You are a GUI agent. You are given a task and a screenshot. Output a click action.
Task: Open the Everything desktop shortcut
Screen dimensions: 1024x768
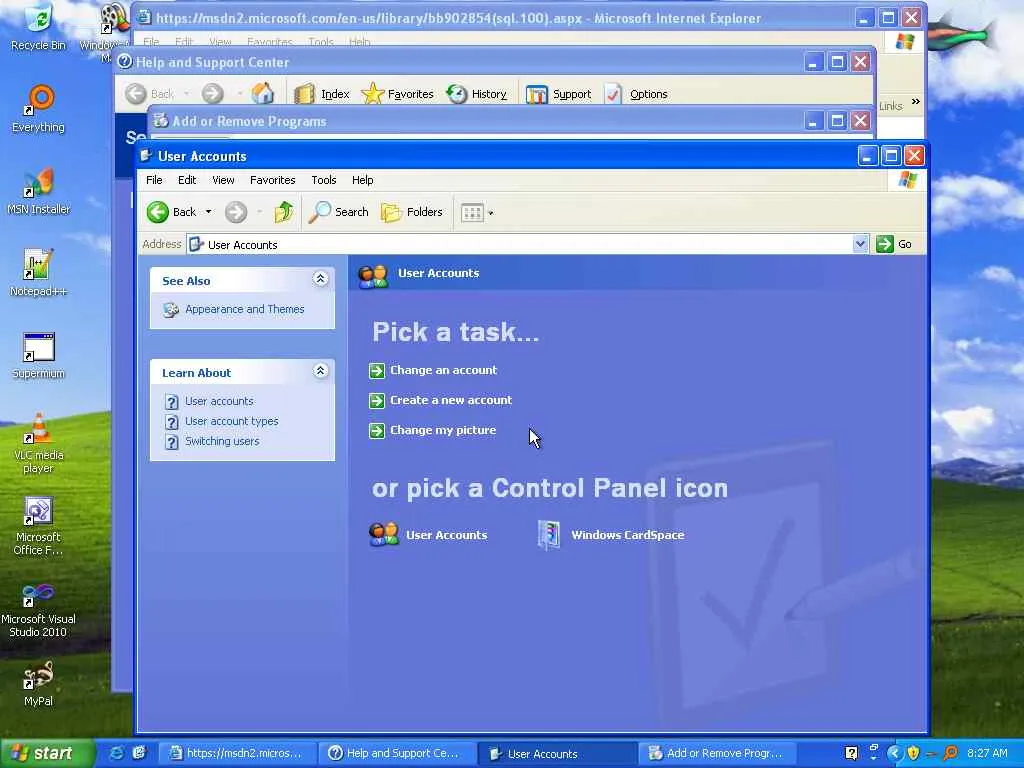(39, 109)
